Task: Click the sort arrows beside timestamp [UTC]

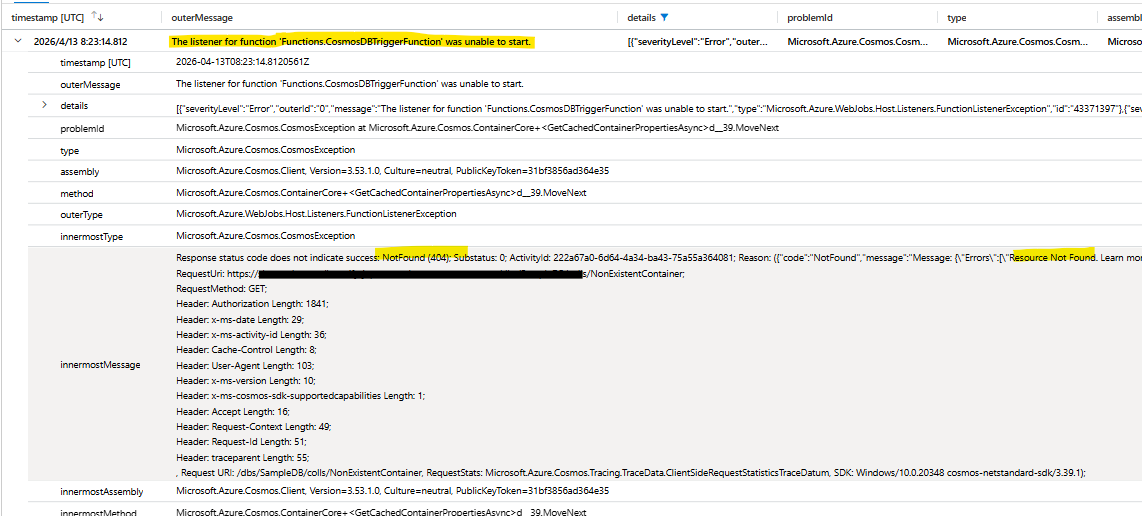Action: click(x=97, y=17)
